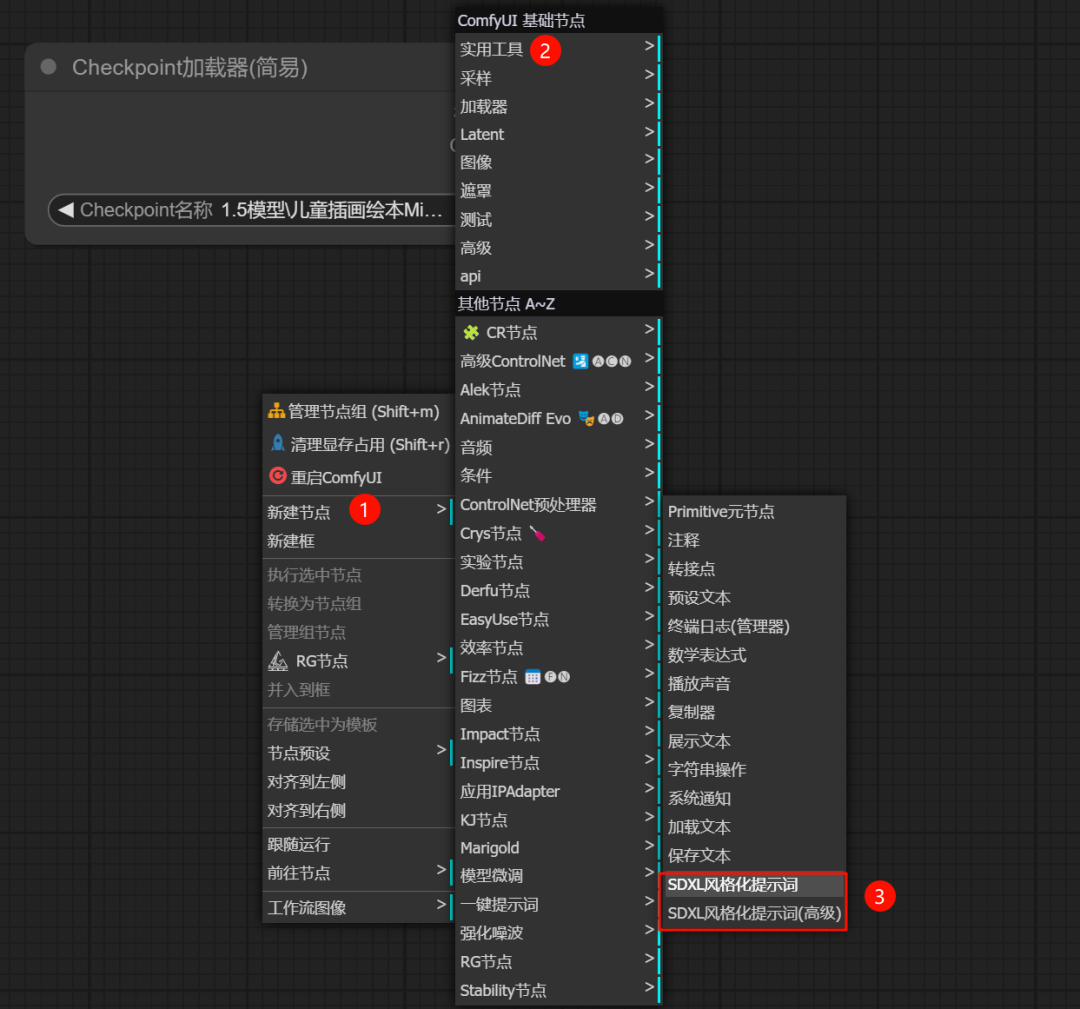Open the Impact节点 submenu

point(558,734)
